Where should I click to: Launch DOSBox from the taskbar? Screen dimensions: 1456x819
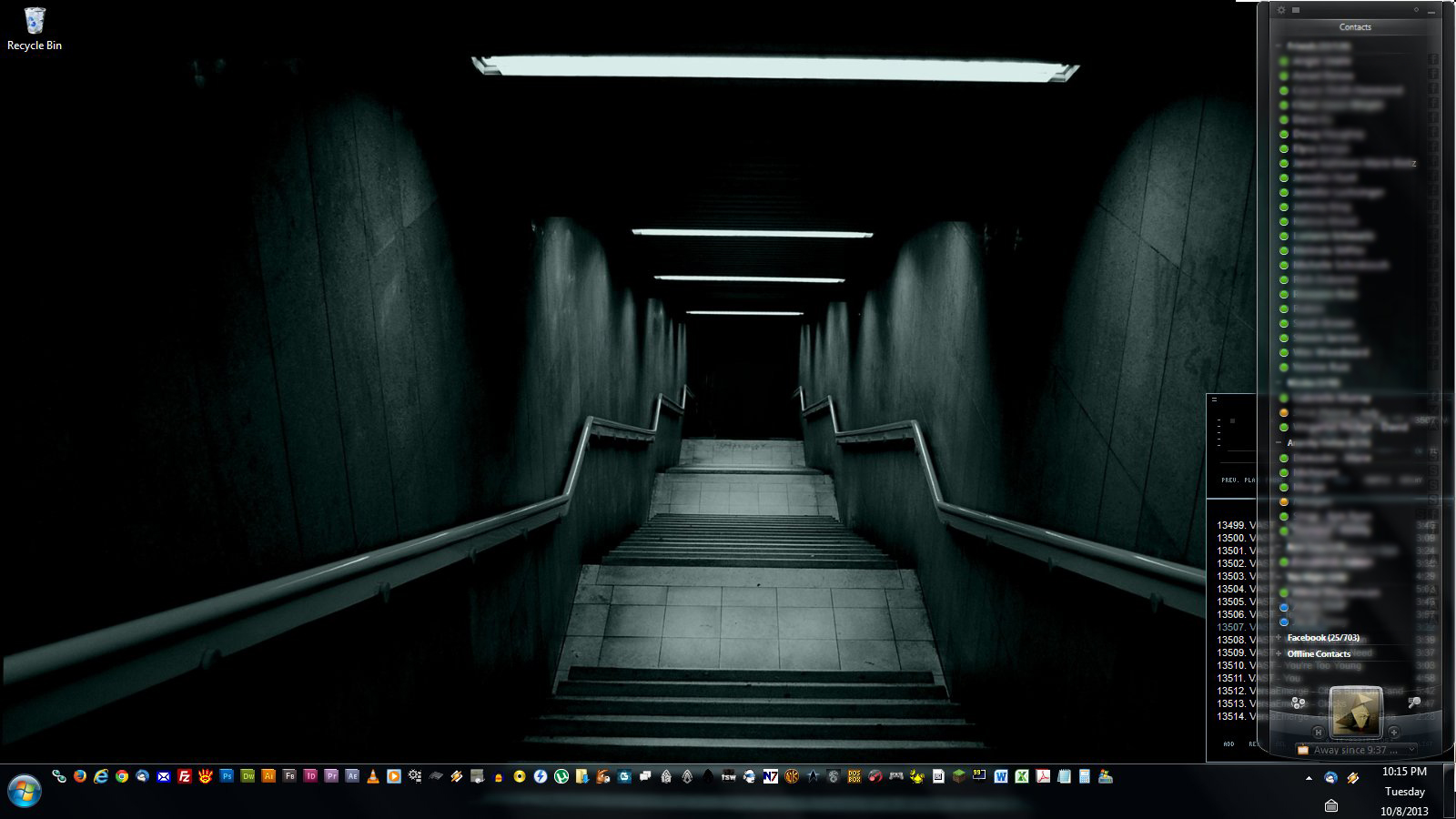coord(854,776)
